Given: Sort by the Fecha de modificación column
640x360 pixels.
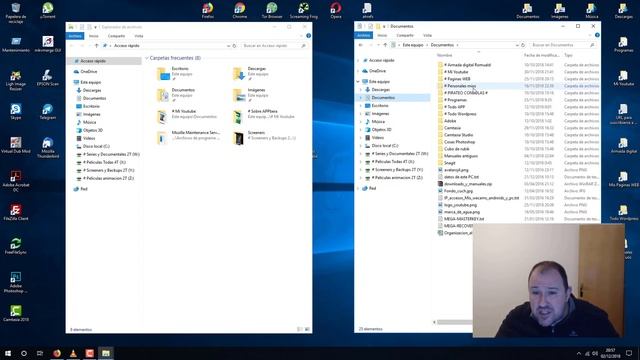Looking at the screenshot, I should (x=542, y=55).
